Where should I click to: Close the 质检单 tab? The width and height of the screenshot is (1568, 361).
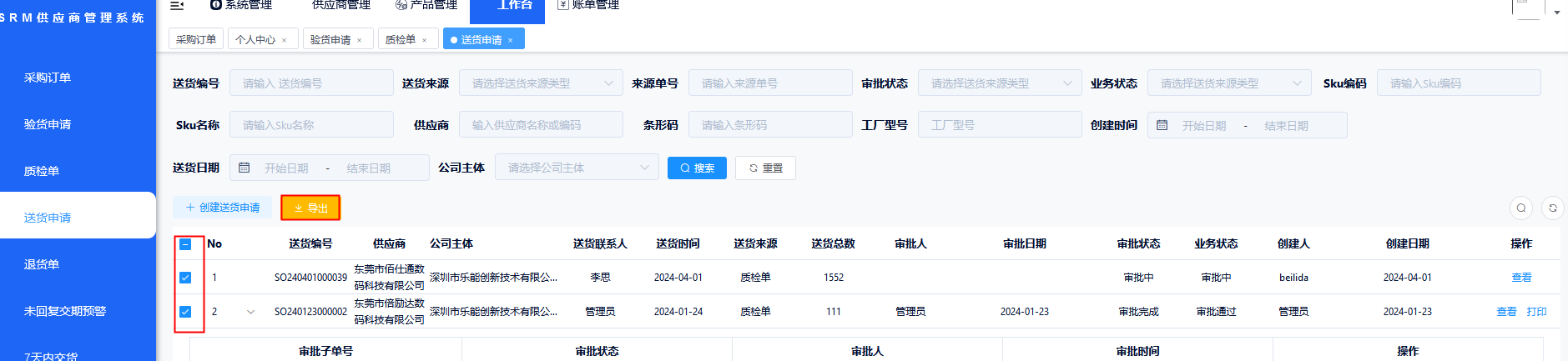pos(425,40)
